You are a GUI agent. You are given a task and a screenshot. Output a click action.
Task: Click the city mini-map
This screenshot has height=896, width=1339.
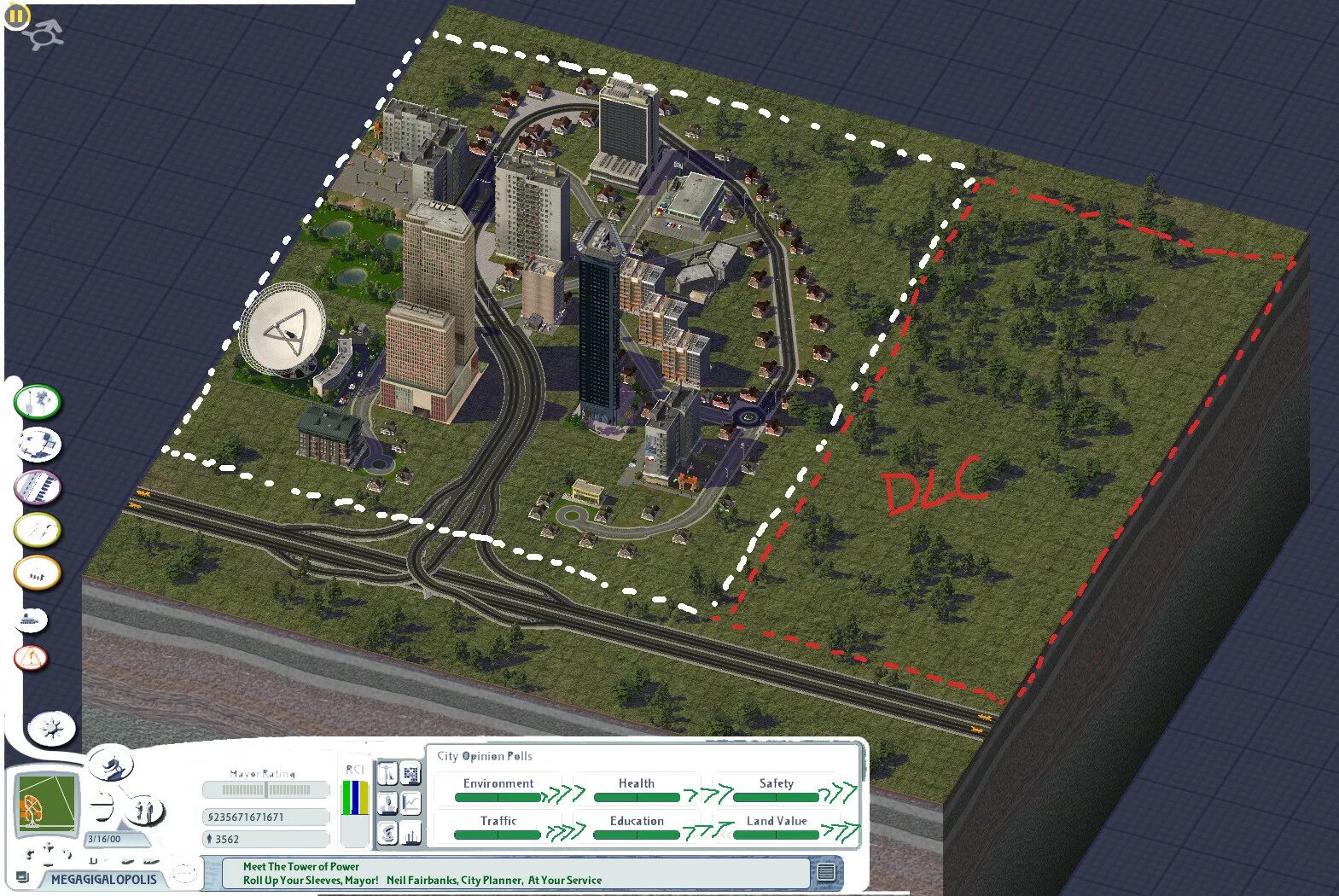[x=48, y=806]
